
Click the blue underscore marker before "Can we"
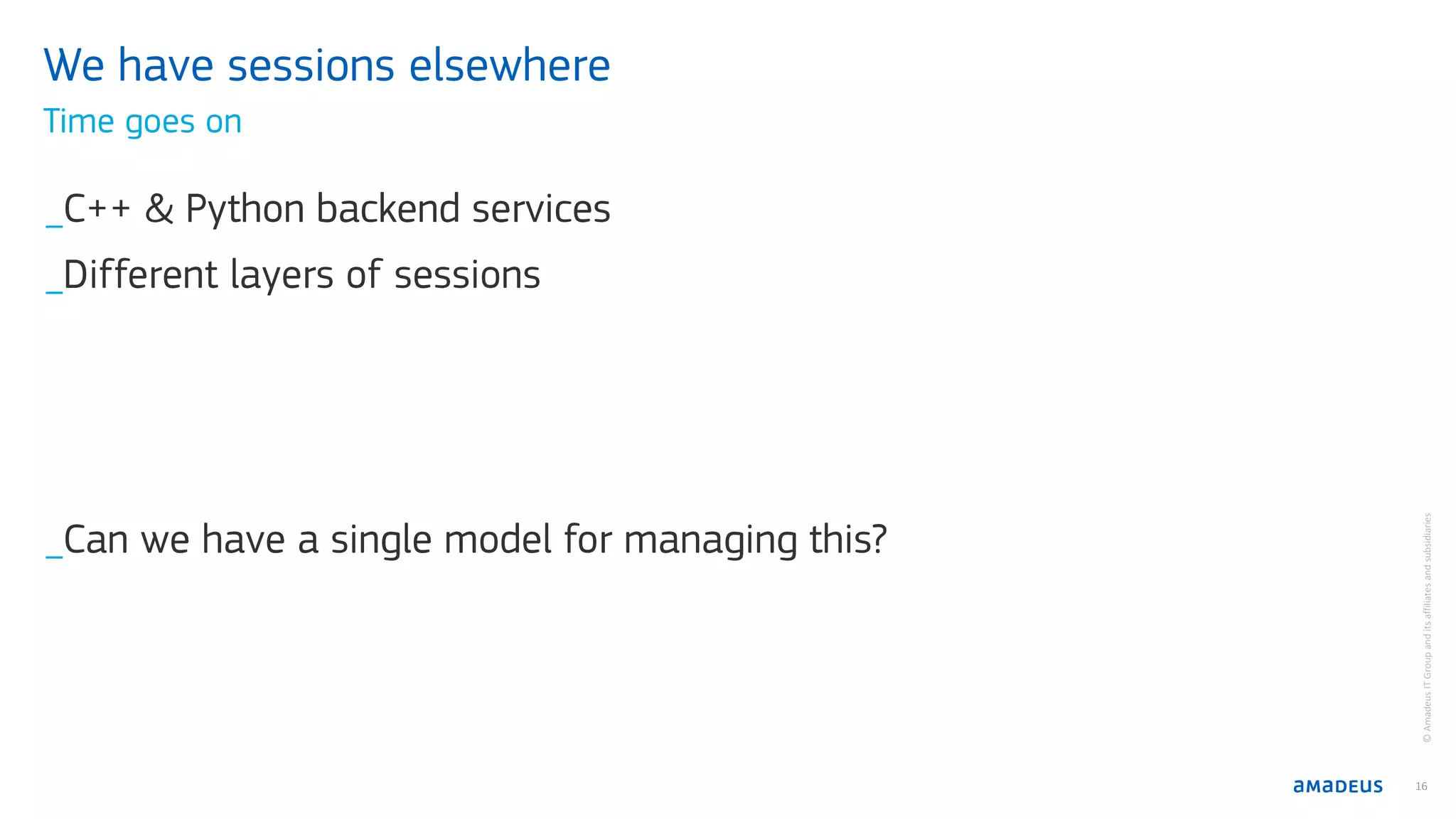pyautogui.click(x=54, y=556)
